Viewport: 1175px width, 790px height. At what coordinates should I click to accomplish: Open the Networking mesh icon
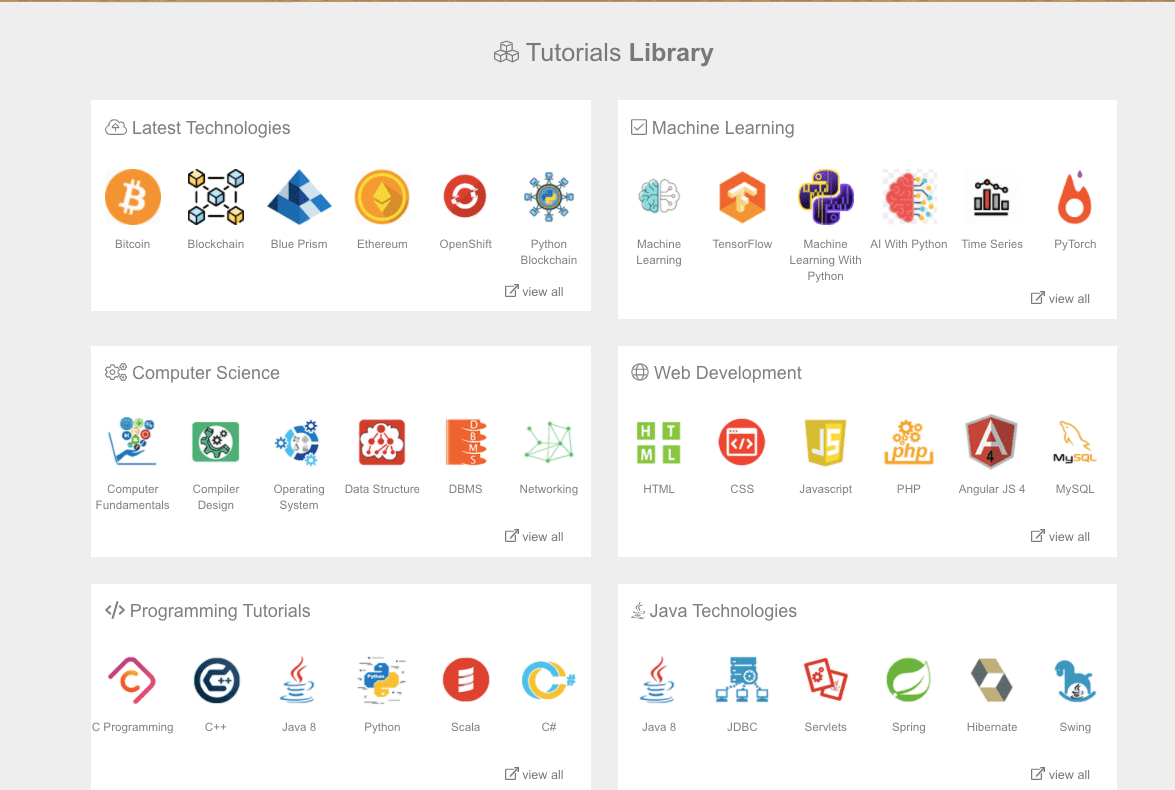(549, 441)
